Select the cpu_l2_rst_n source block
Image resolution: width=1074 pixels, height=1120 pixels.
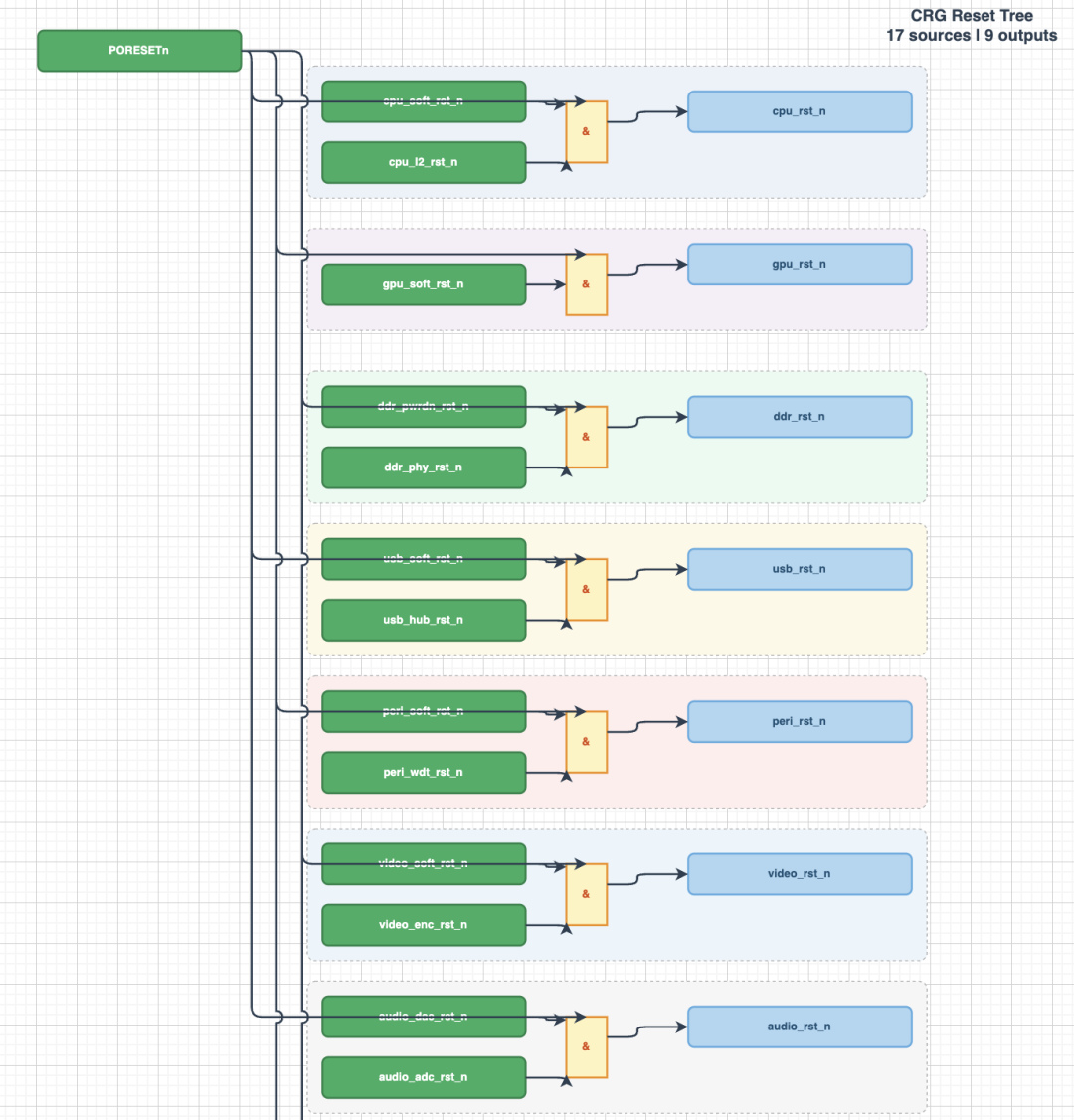[425, 163]
